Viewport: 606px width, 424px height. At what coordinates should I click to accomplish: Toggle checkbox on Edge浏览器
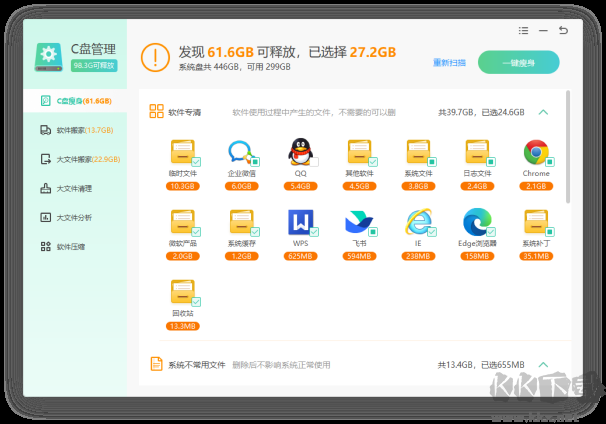click(x=491, y=232)
